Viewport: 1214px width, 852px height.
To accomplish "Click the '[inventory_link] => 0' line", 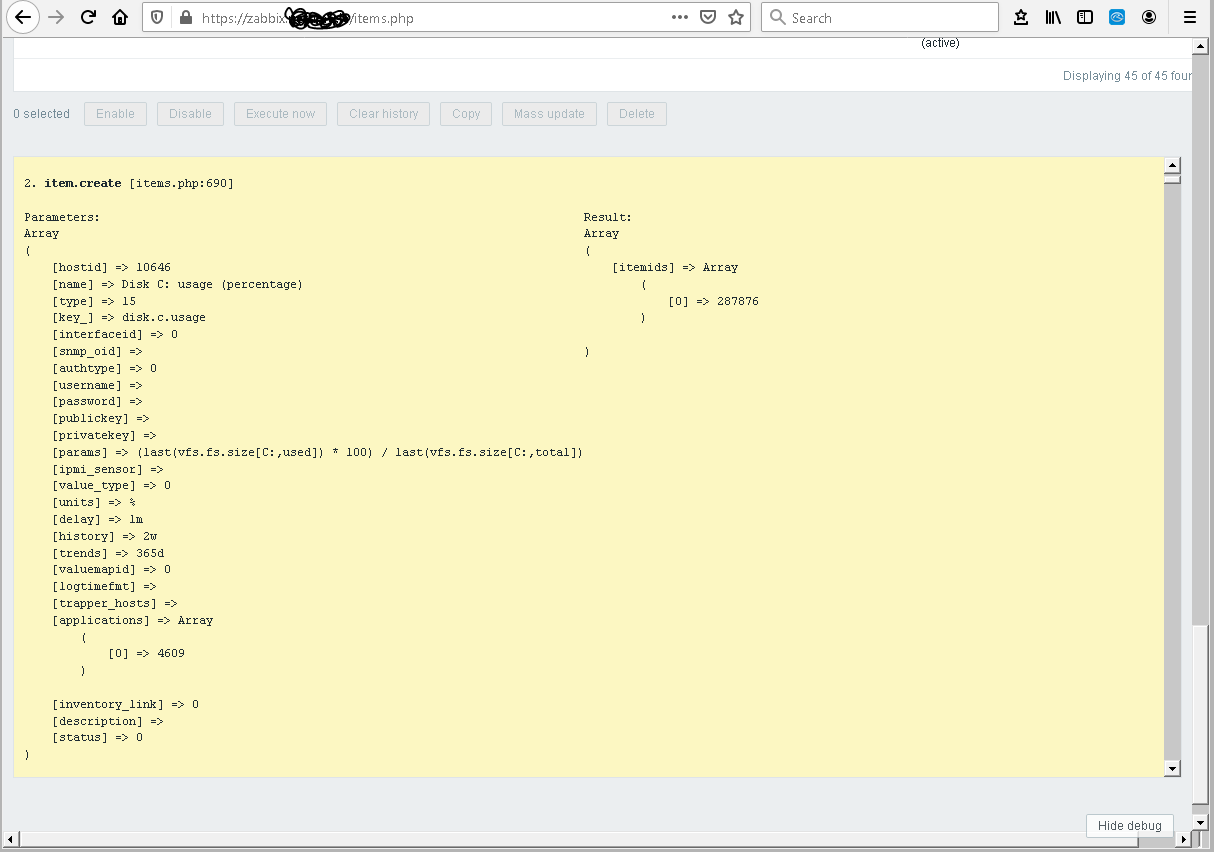I will click(126, 704).
